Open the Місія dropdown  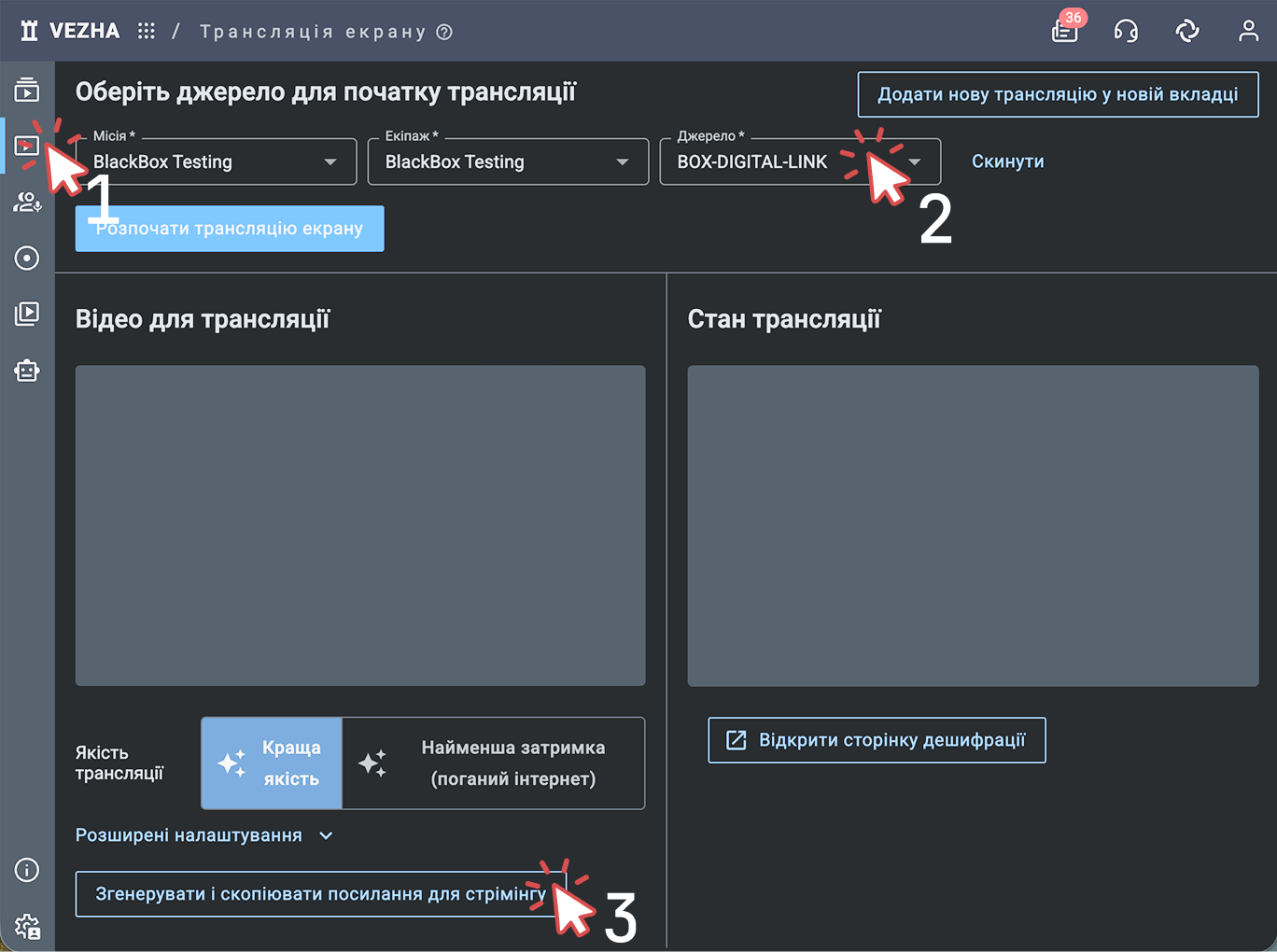point(216,161)
